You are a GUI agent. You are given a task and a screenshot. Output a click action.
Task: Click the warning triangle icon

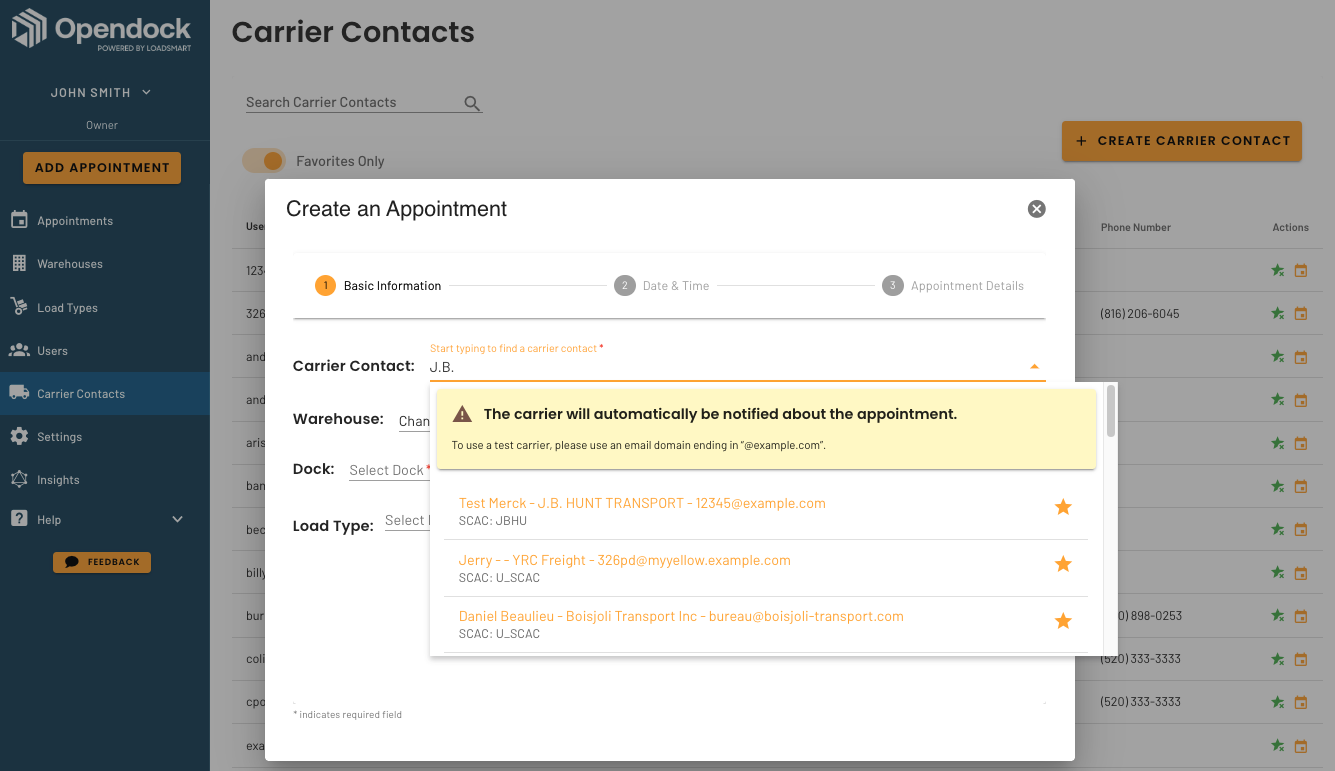point(462,414)
